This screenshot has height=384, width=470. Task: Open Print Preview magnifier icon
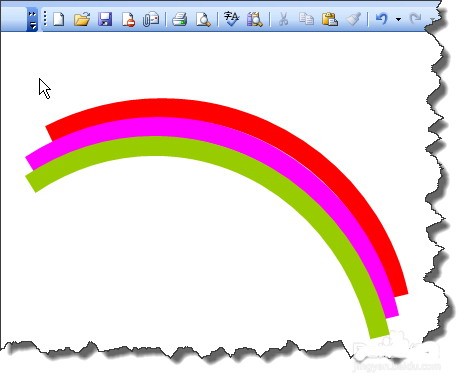[x=203, y=19]
